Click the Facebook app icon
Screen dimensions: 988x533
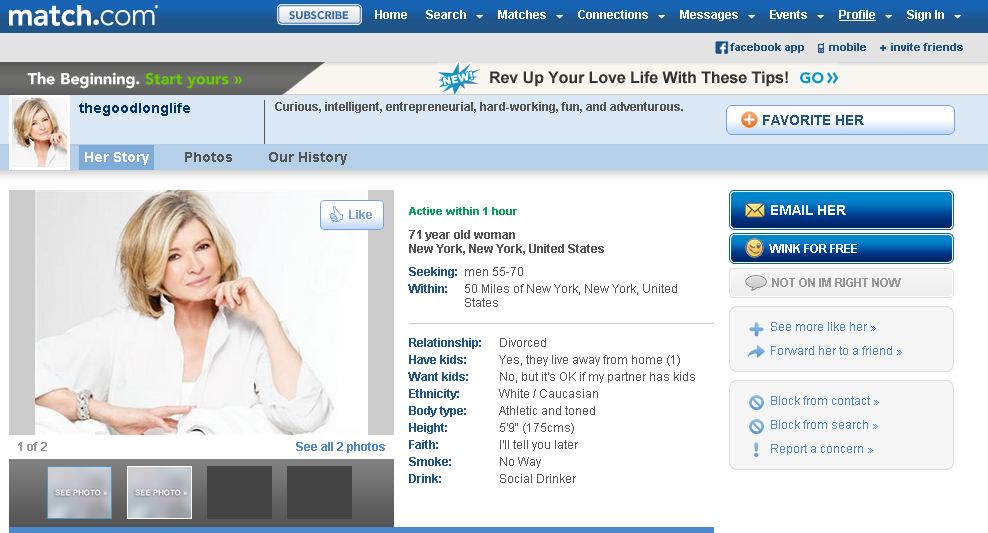tap(721, 47)
